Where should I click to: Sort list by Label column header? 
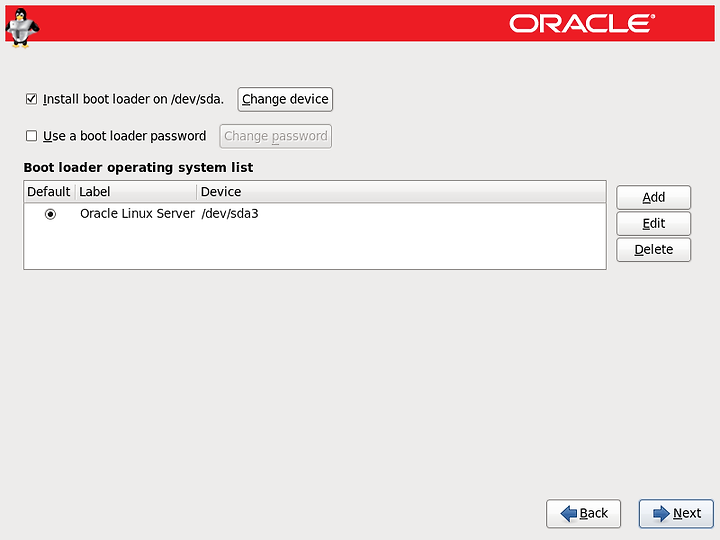(x=136, y=191)
